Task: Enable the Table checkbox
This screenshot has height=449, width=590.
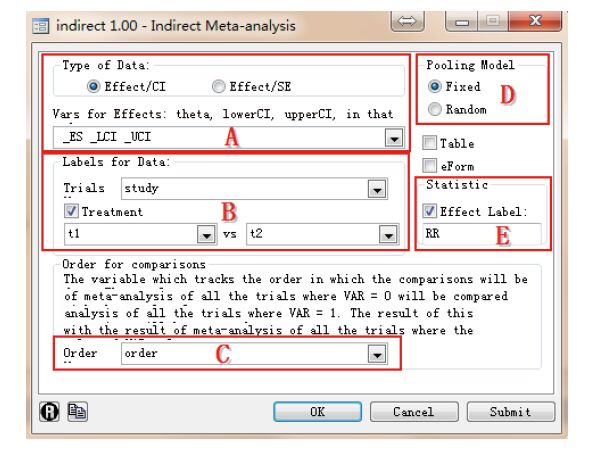Action: click(430, 143)
